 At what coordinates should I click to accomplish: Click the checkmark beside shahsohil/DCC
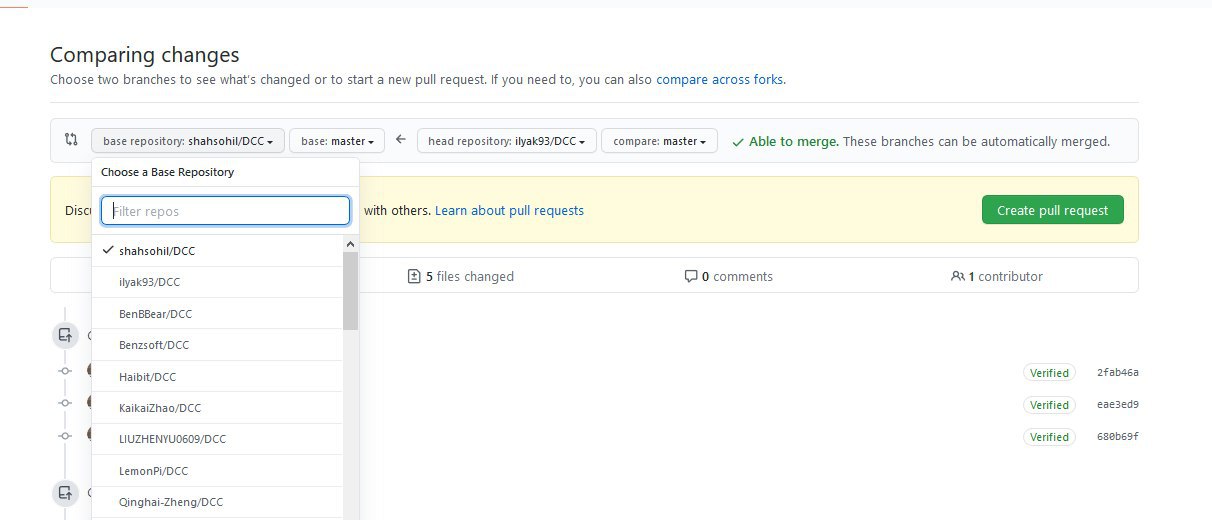pos(107,250)
